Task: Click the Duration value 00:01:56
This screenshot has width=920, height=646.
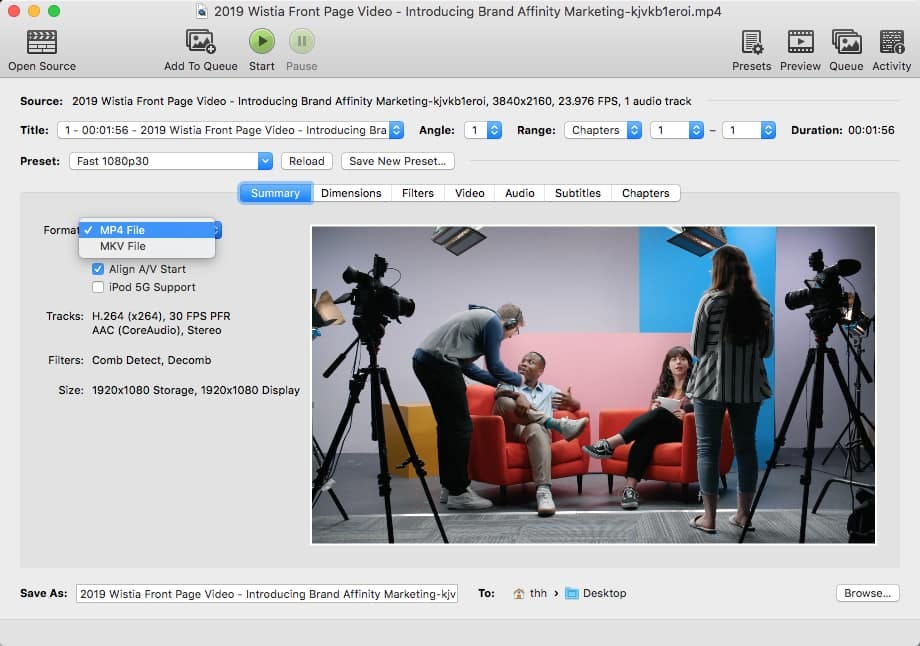Action: [871, 130]
